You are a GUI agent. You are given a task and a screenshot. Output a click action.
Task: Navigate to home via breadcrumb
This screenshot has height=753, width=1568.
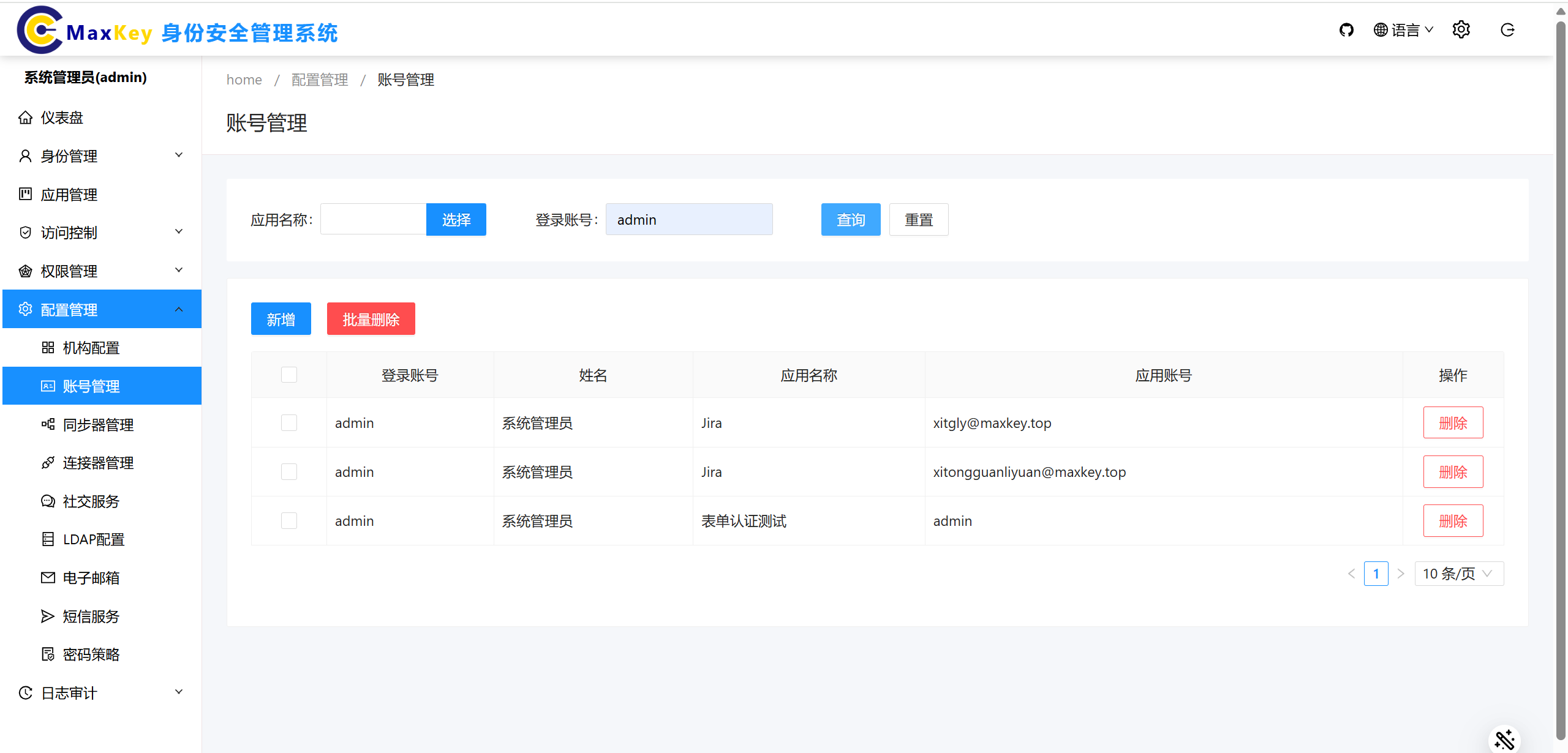244,80
